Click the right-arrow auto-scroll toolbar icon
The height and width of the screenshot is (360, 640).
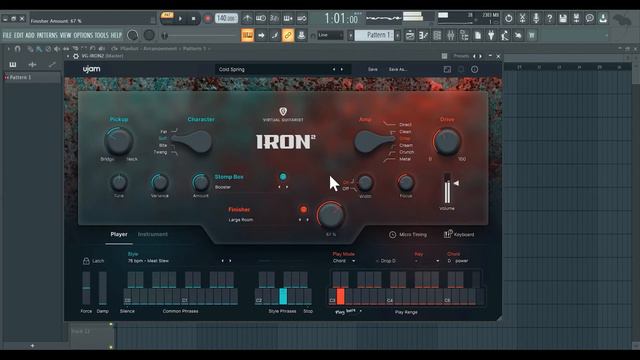261,36
